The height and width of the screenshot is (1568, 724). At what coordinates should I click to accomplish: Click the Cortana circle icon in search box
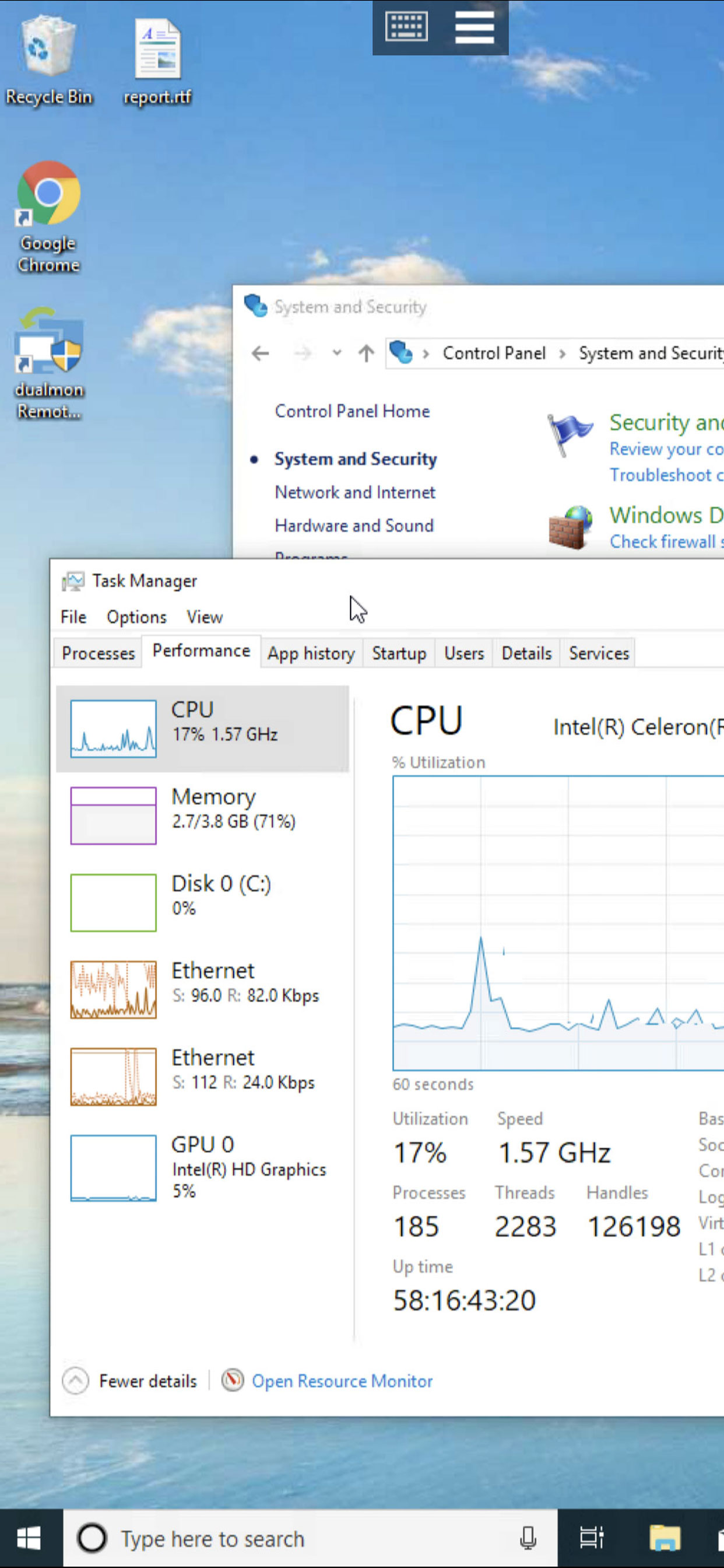pos(92,1538)
